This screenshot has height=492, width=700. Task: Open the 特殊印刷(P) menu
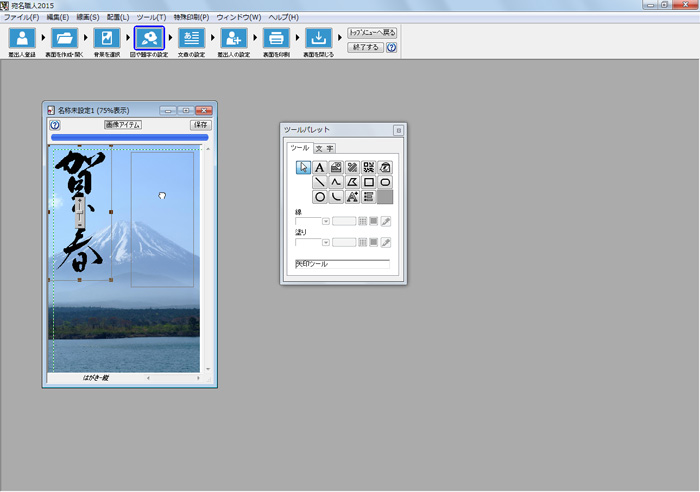[x=191, y=17]
